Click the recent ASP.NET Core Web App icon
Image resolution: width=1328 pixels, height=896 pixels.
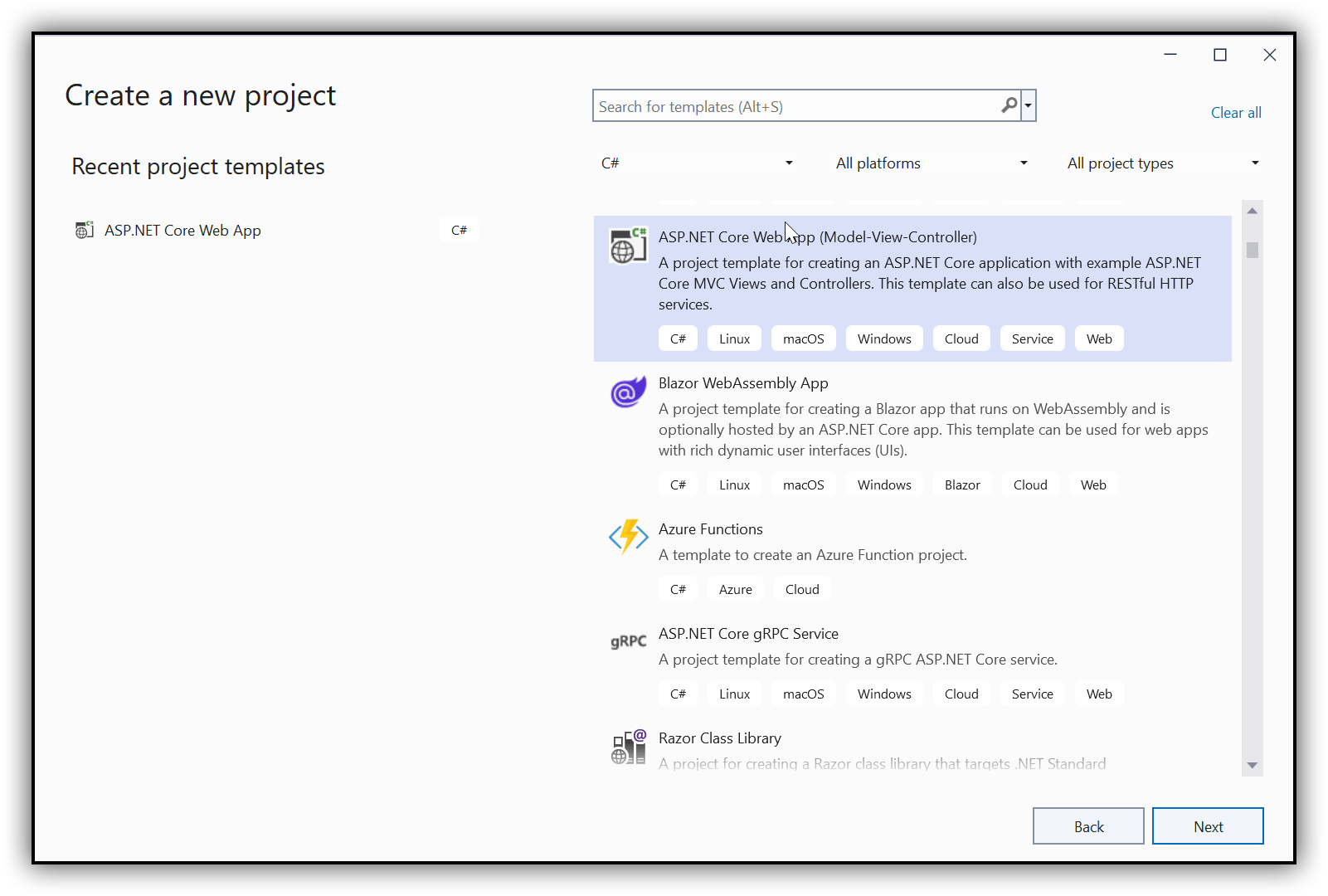click(84, 230)
